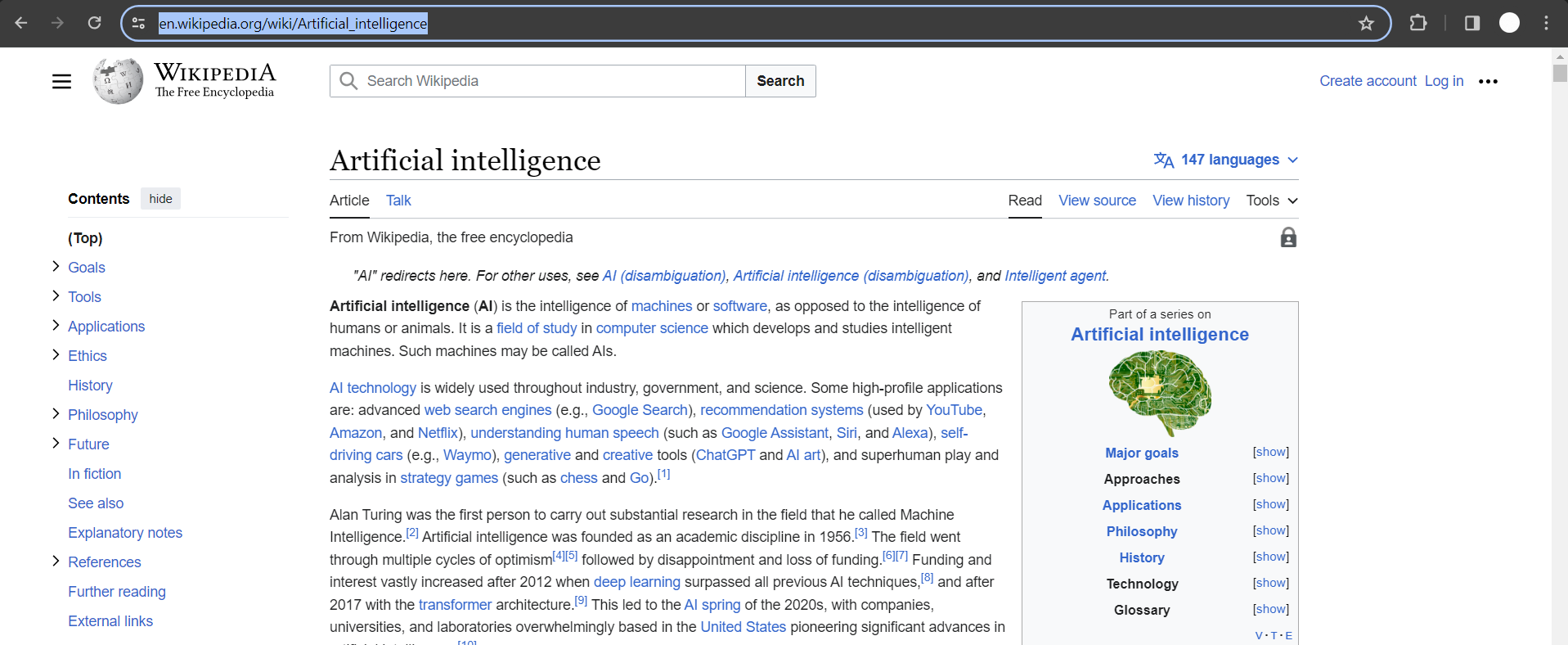
Task: Click Create account link
Action: [1368, 81]
